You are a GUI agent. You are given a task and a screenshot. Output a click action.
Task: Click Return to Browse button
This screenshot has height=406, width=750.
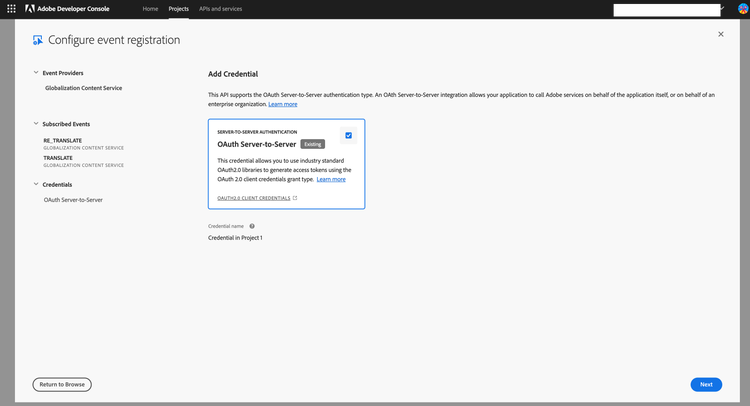point(62,384)
